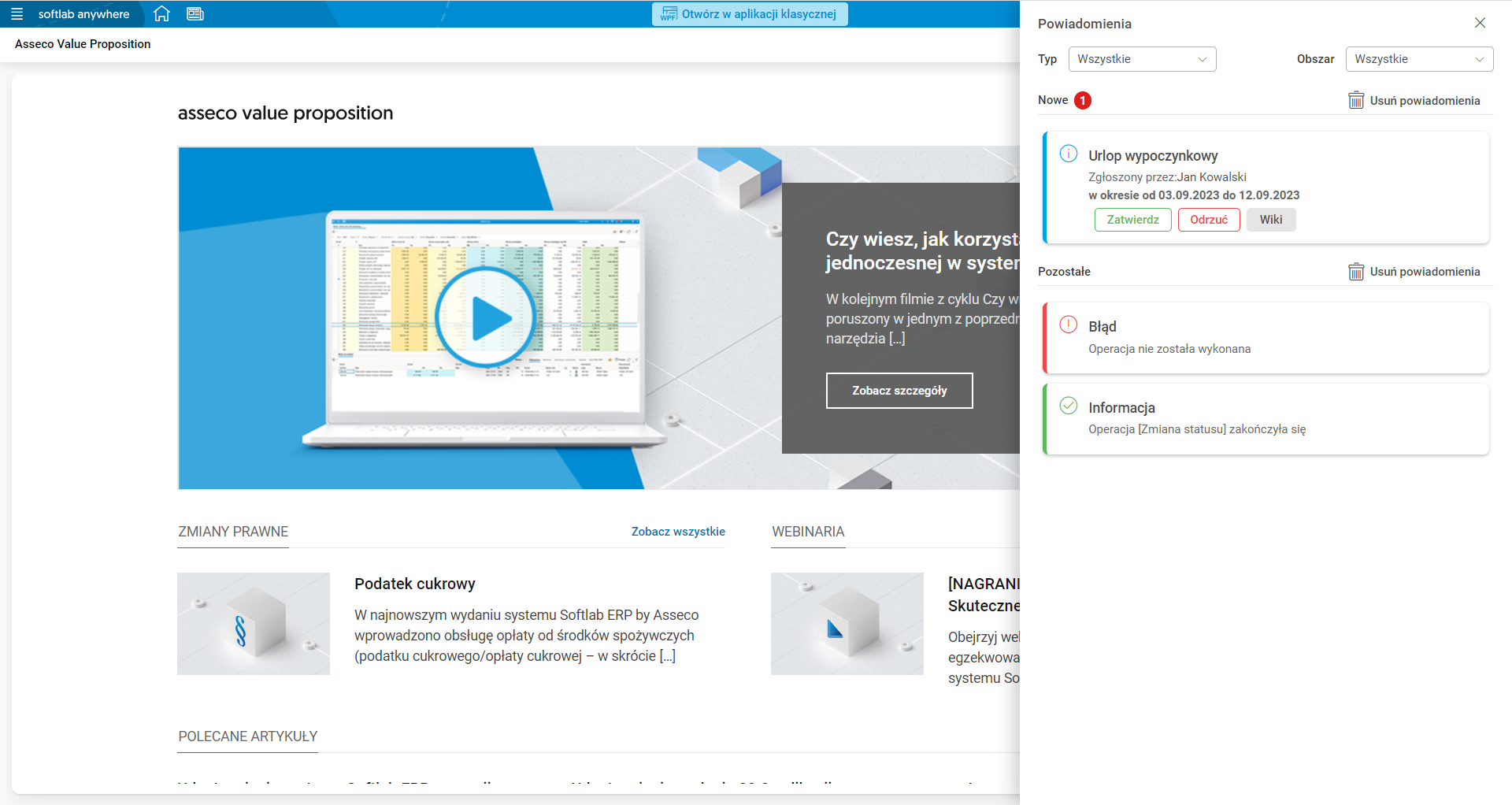Screen dimensions: 1512x805
Task: Click the webinar recording thumbnail
Action: pos(847,624)
